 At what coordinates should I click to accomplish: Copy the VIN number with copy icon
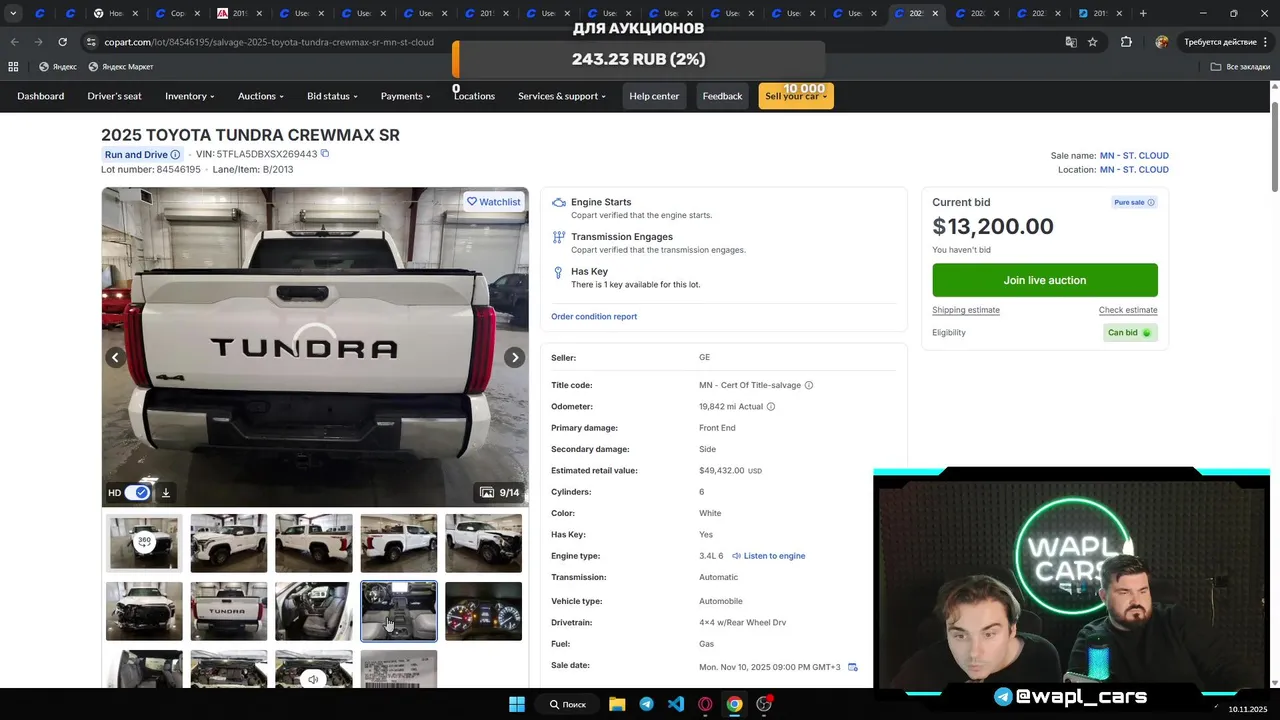(325, 154)
